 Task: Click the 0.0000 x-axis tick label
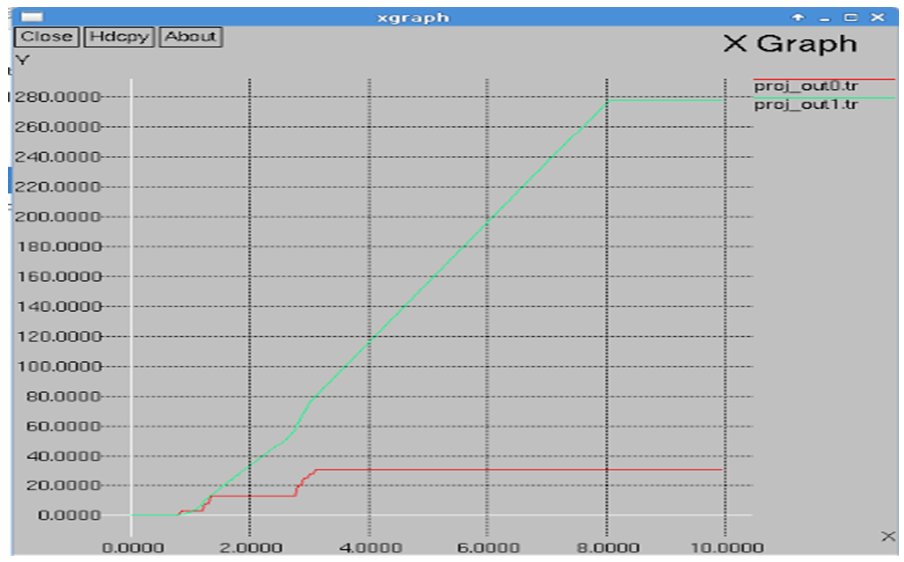click(131, 547)
